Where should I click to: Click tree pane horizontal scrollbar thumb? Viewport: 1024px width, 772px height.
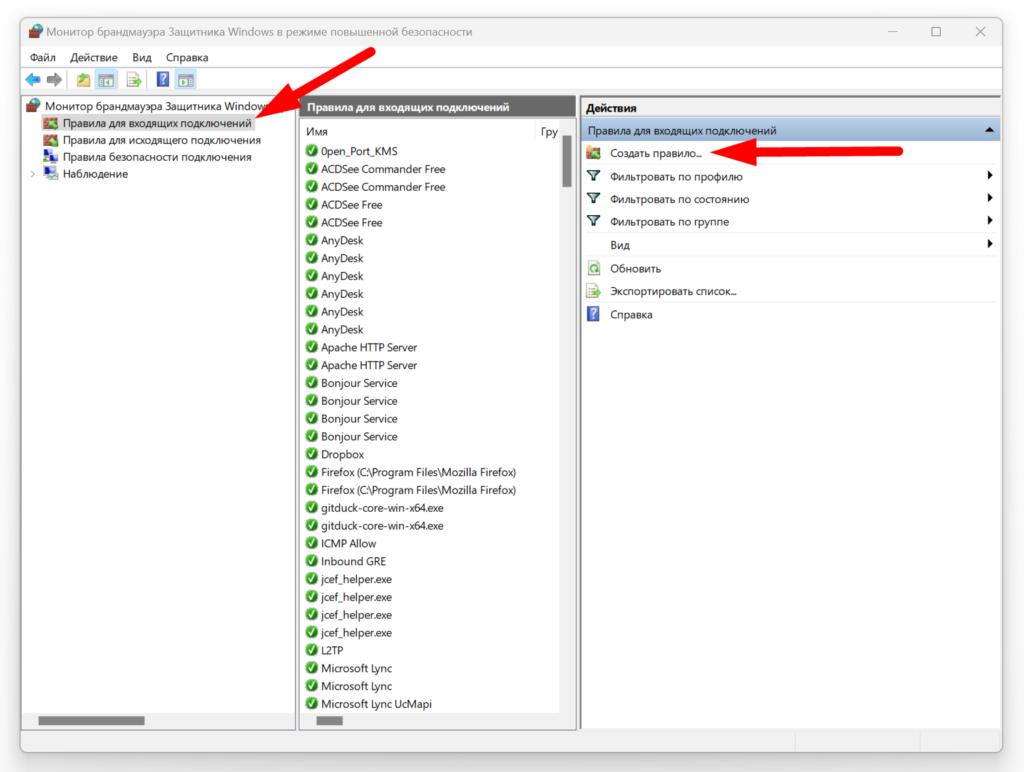click(x=91, y=720)
